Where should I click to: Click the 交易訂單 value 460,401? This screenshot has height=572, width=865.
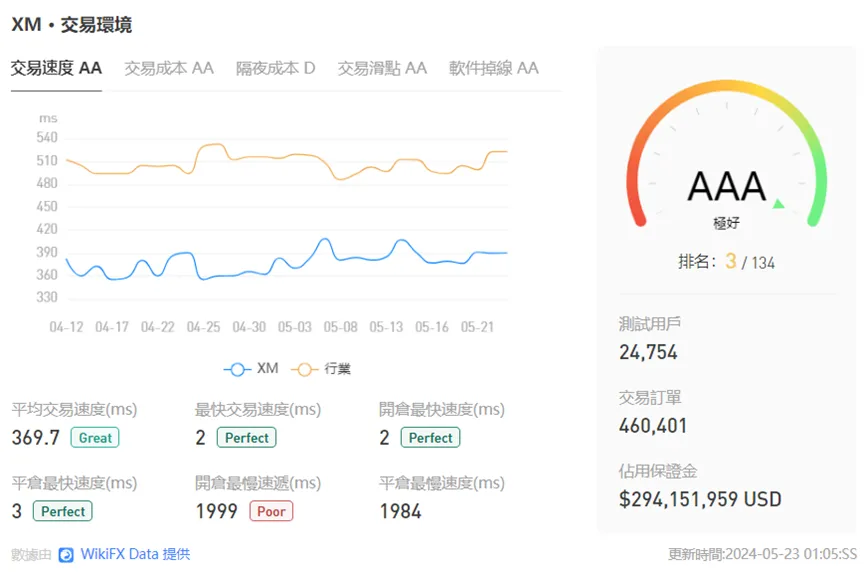pos(653,425)
